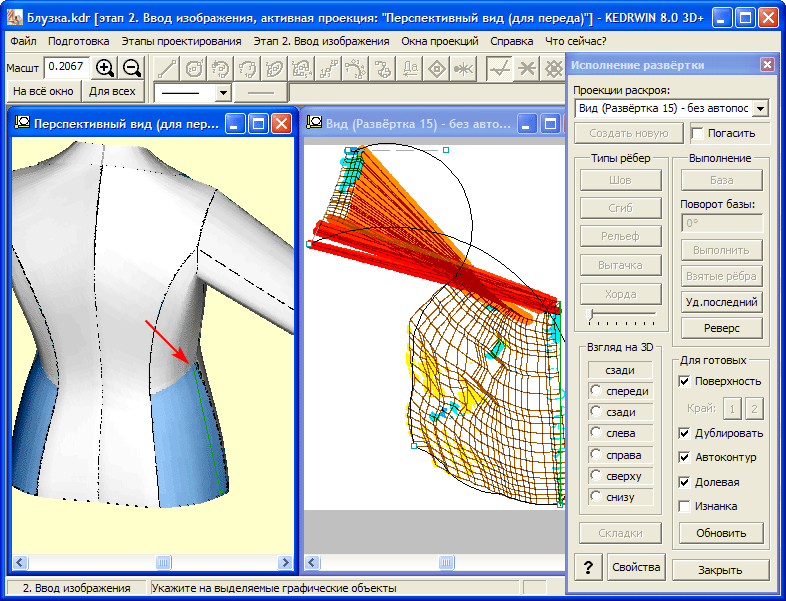Click the На всё окно button

(43, 91)
